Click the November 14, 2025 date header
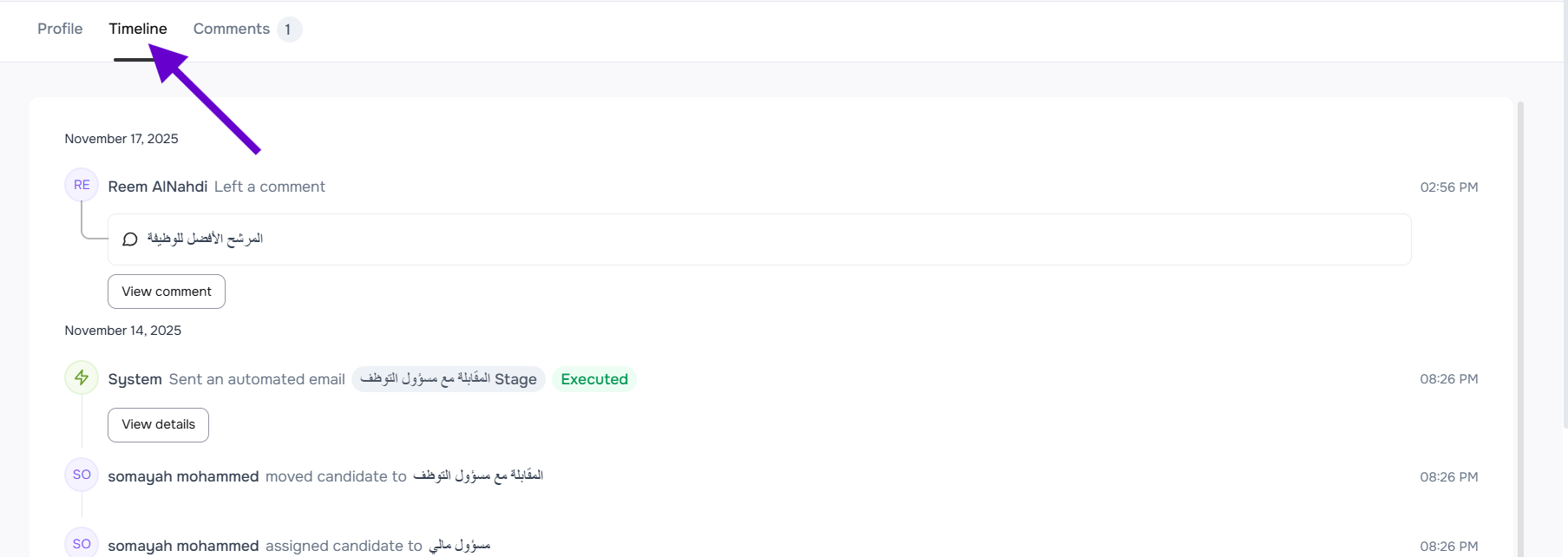This screenshot has width=1568, height=557. point(122,331)
